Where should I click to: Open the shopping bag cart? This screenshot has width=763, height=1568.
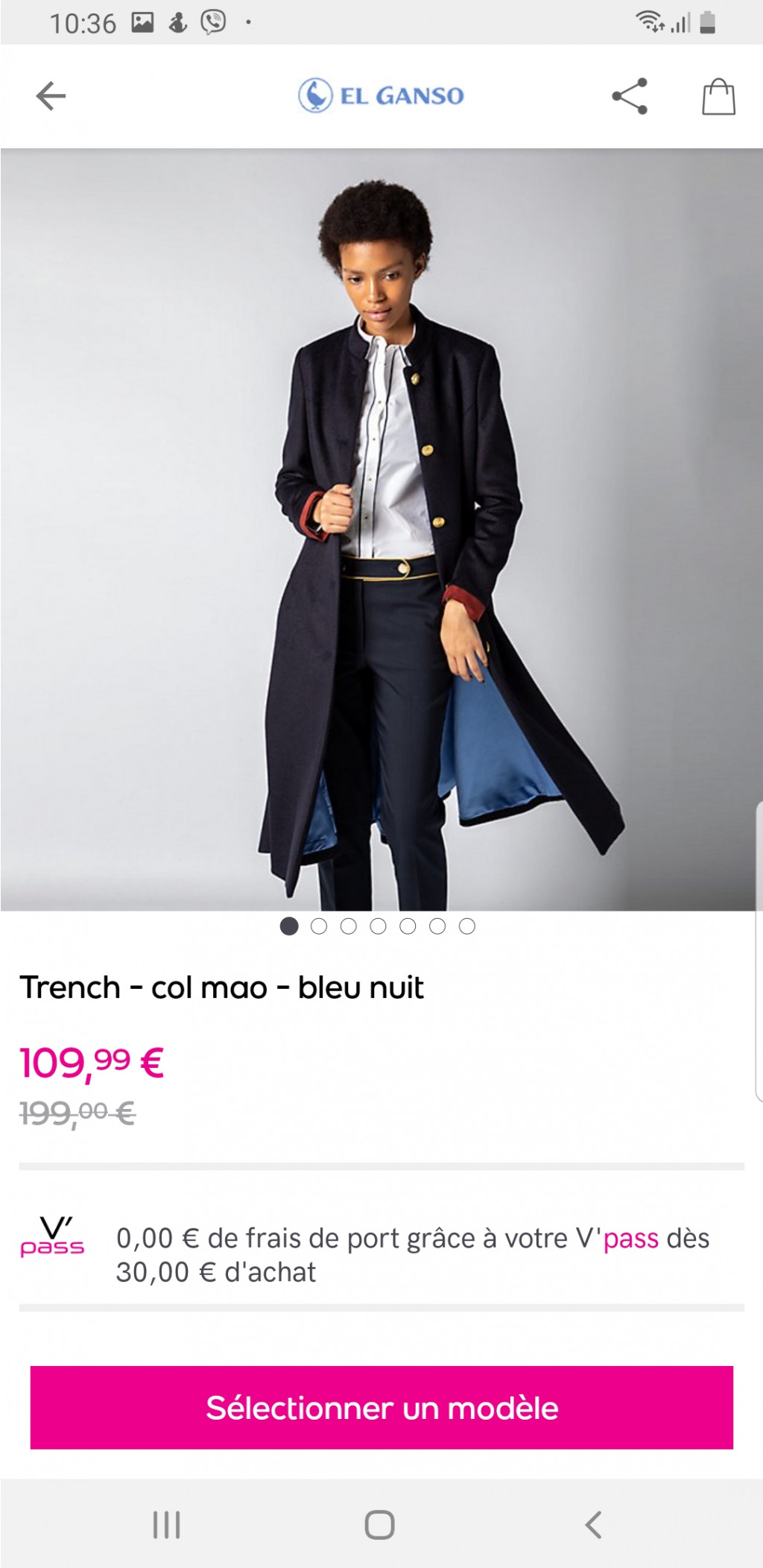click(x=718, y=96)
